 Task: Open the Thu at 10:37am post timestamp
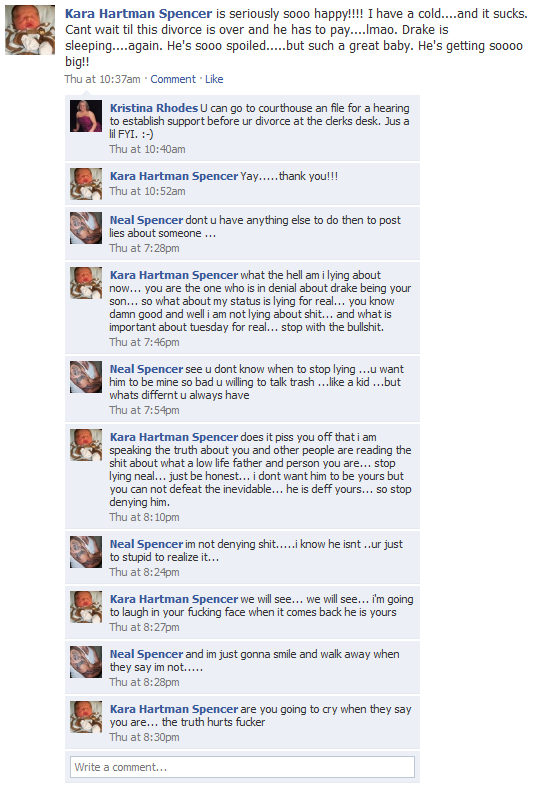point(103,79)
